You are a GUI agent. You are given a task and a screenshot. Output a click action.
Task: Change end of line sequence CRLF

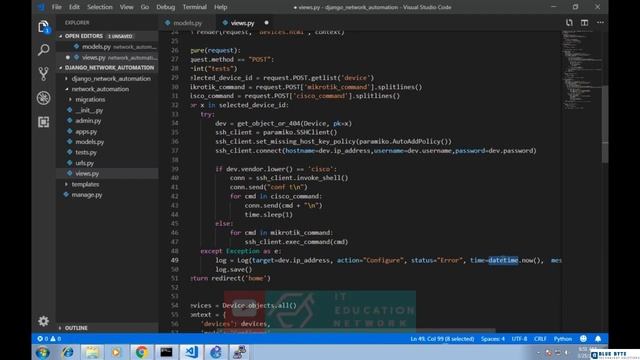tap(540, 339)
